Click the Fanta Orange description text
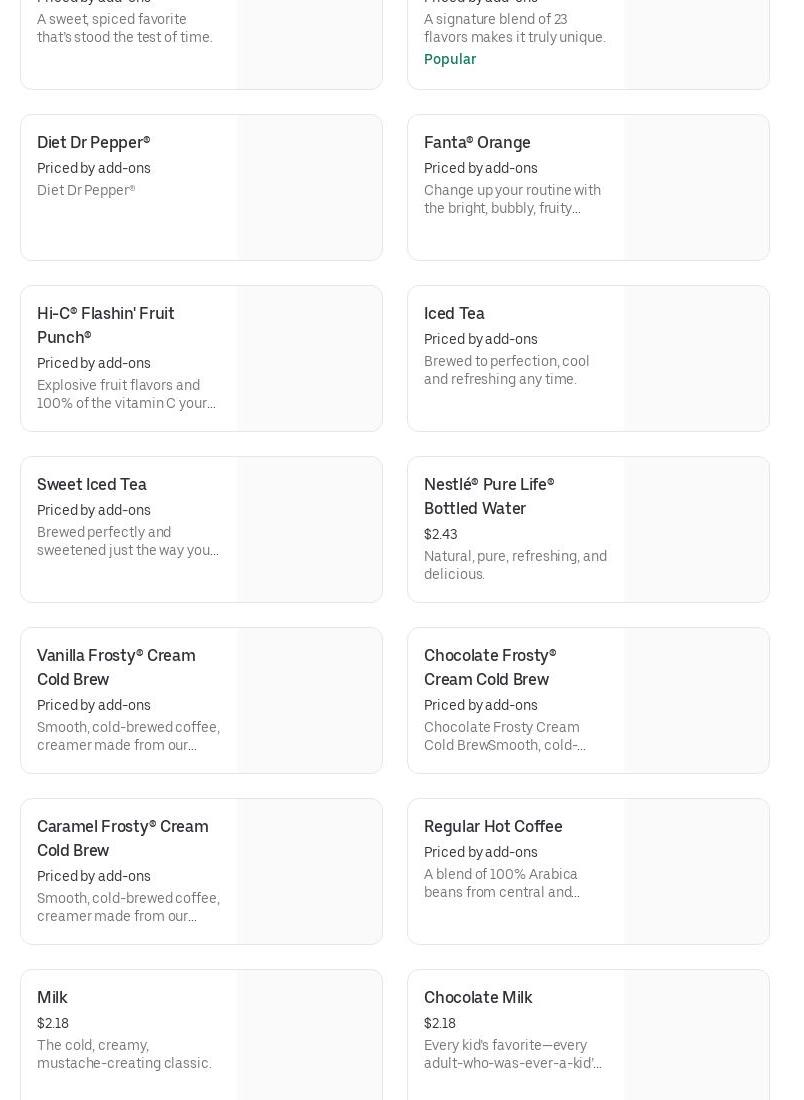804x1100 pixels. (x=512, y=199)
